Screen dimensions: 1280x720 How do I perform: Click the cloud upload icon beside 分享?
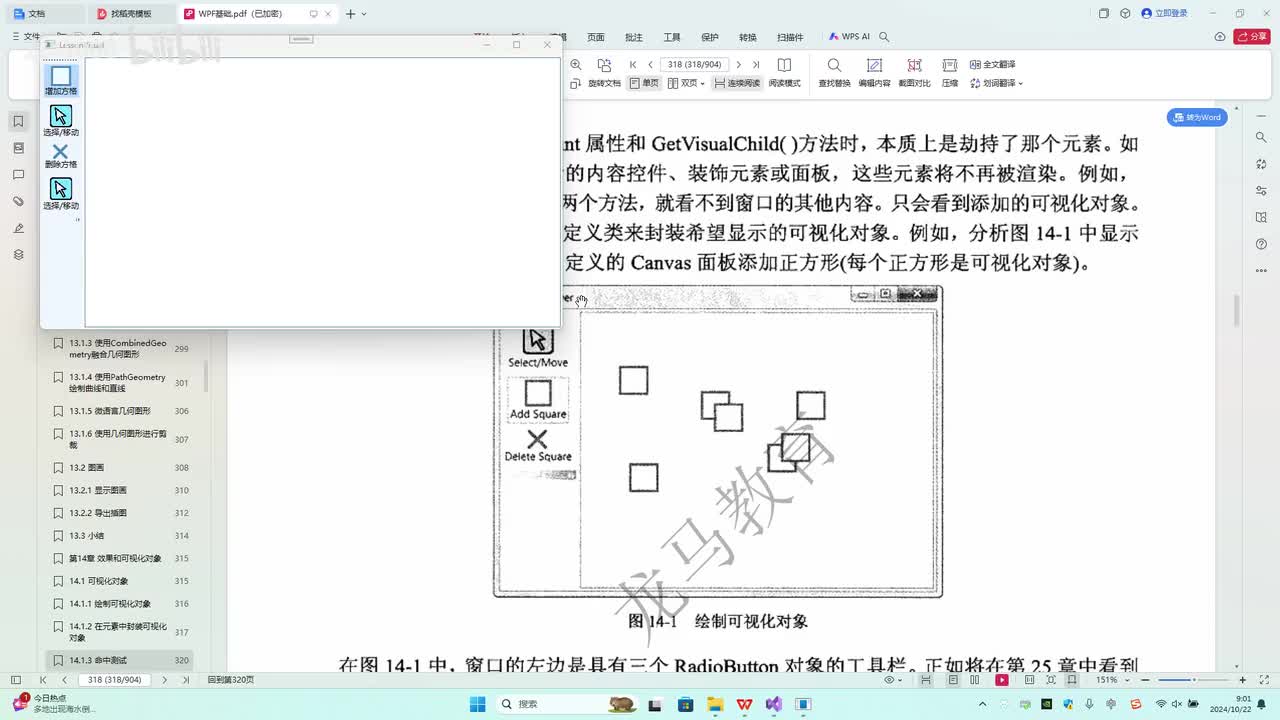(1220, 37)
